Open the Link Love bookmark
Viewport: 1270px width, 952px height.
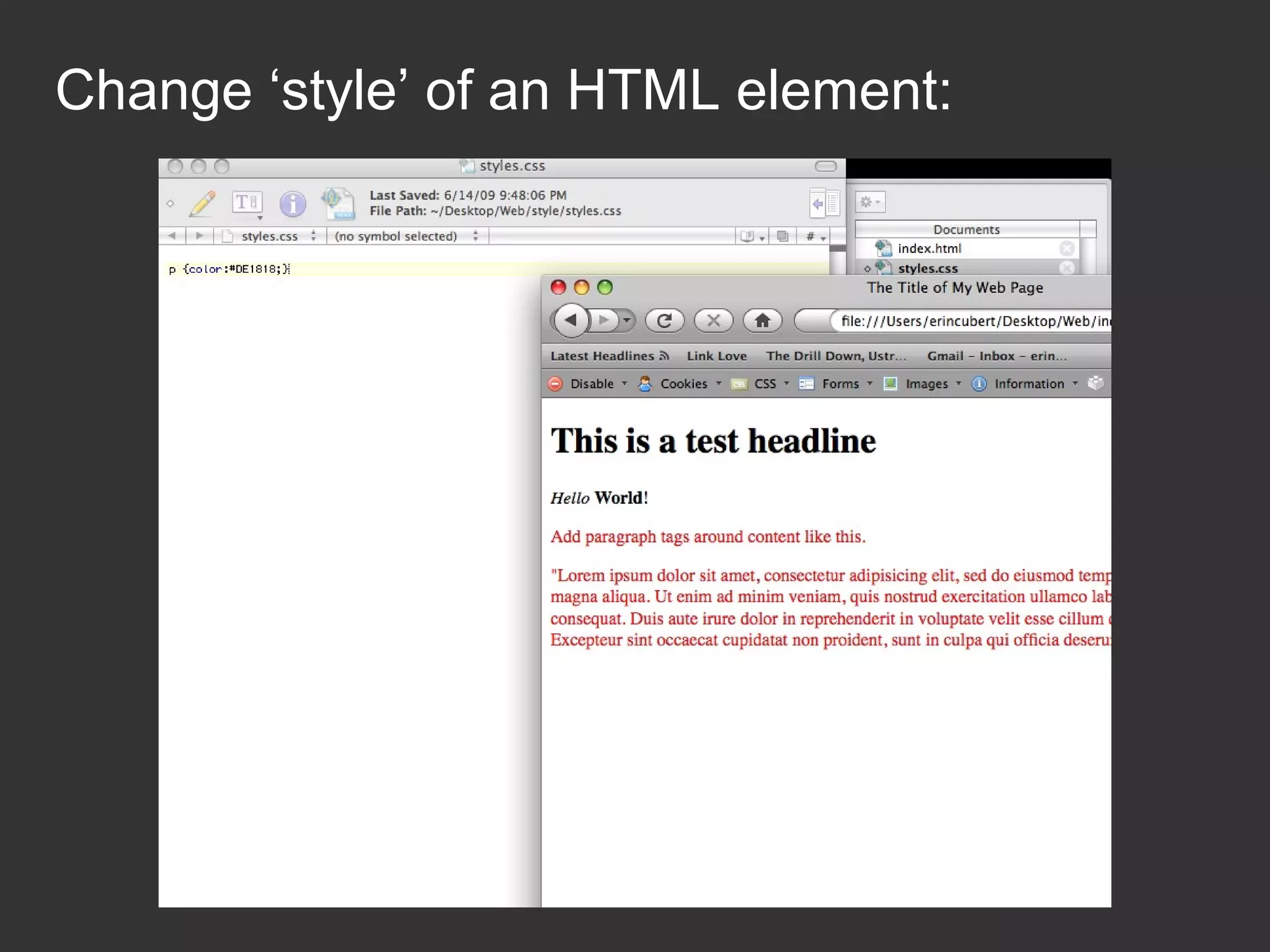(x=717, y=356)
